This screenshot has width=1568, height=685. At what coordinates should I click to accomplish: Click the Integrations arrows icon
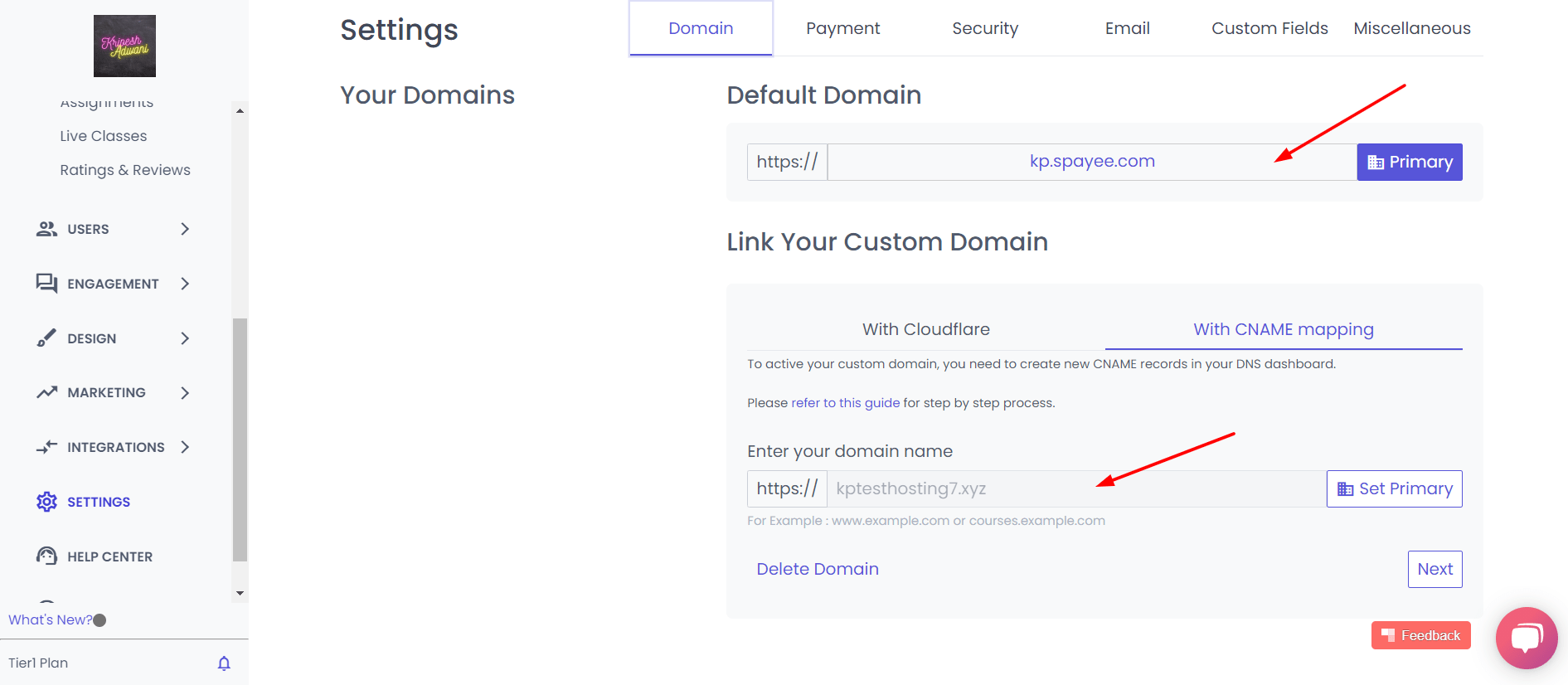[46, 447]
